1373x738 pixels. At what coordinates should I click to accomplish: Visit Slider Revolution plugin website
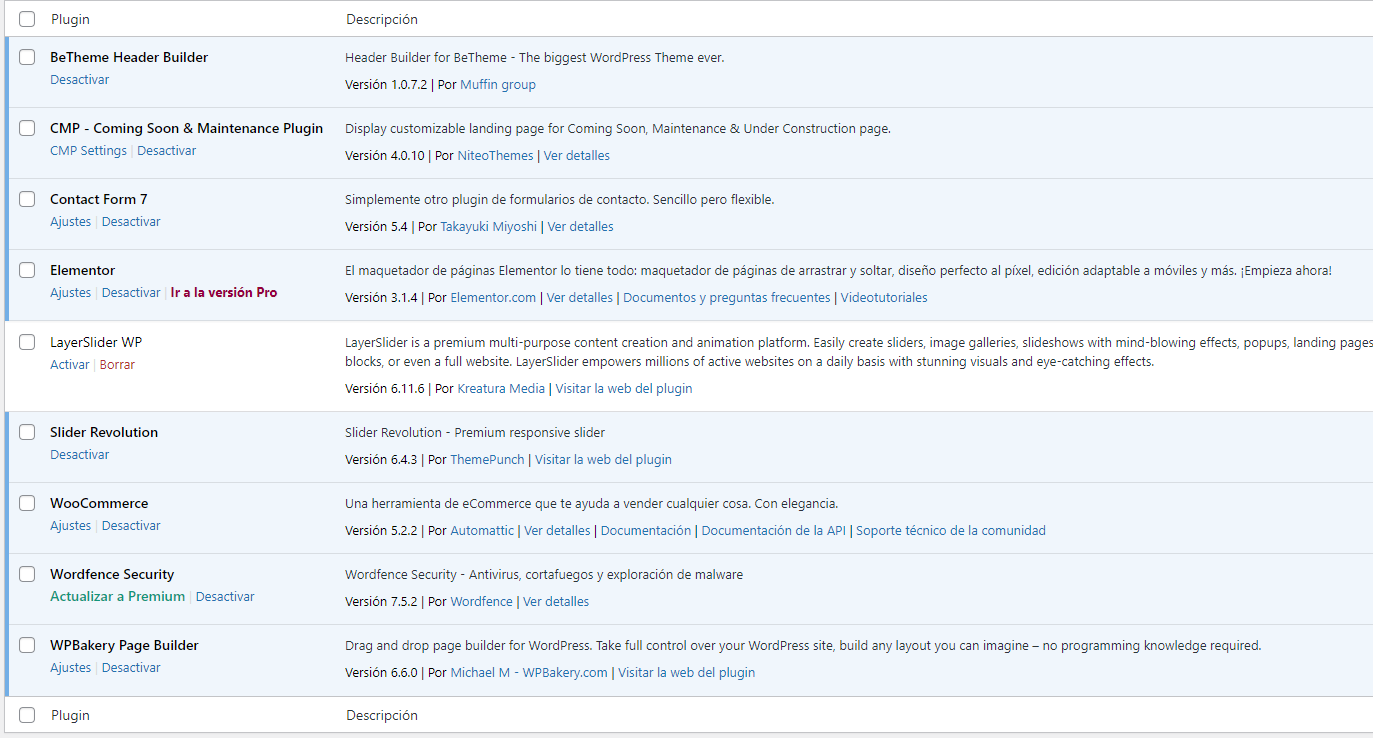603,460
